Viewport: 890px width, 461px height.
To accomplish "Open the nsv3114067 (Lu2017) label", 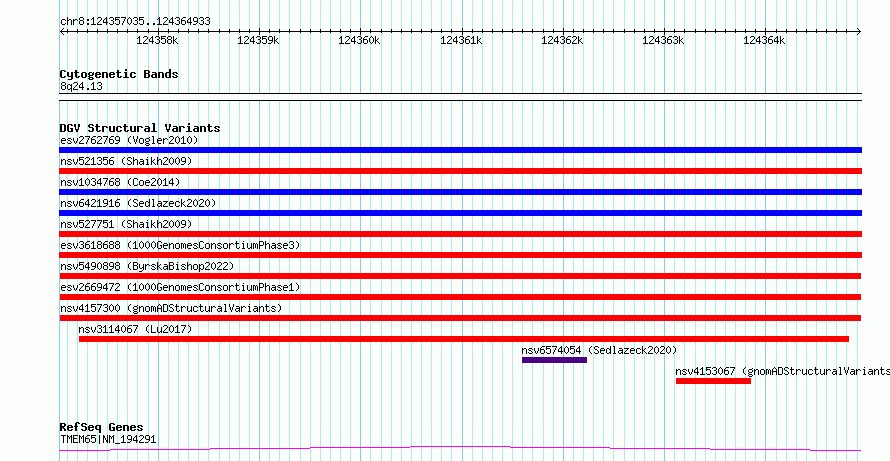I will [135, 329].
